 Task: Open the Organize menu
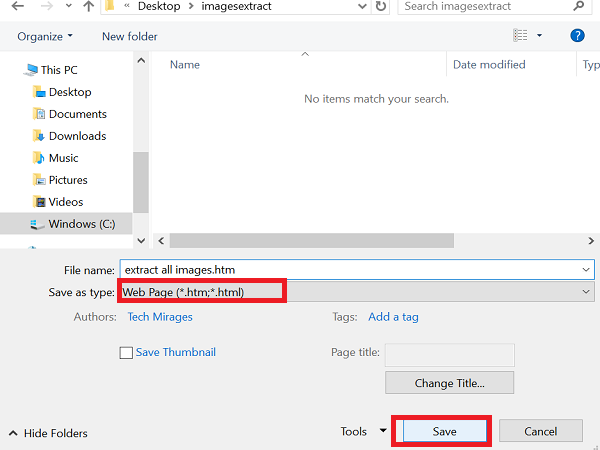pos(45,37)
